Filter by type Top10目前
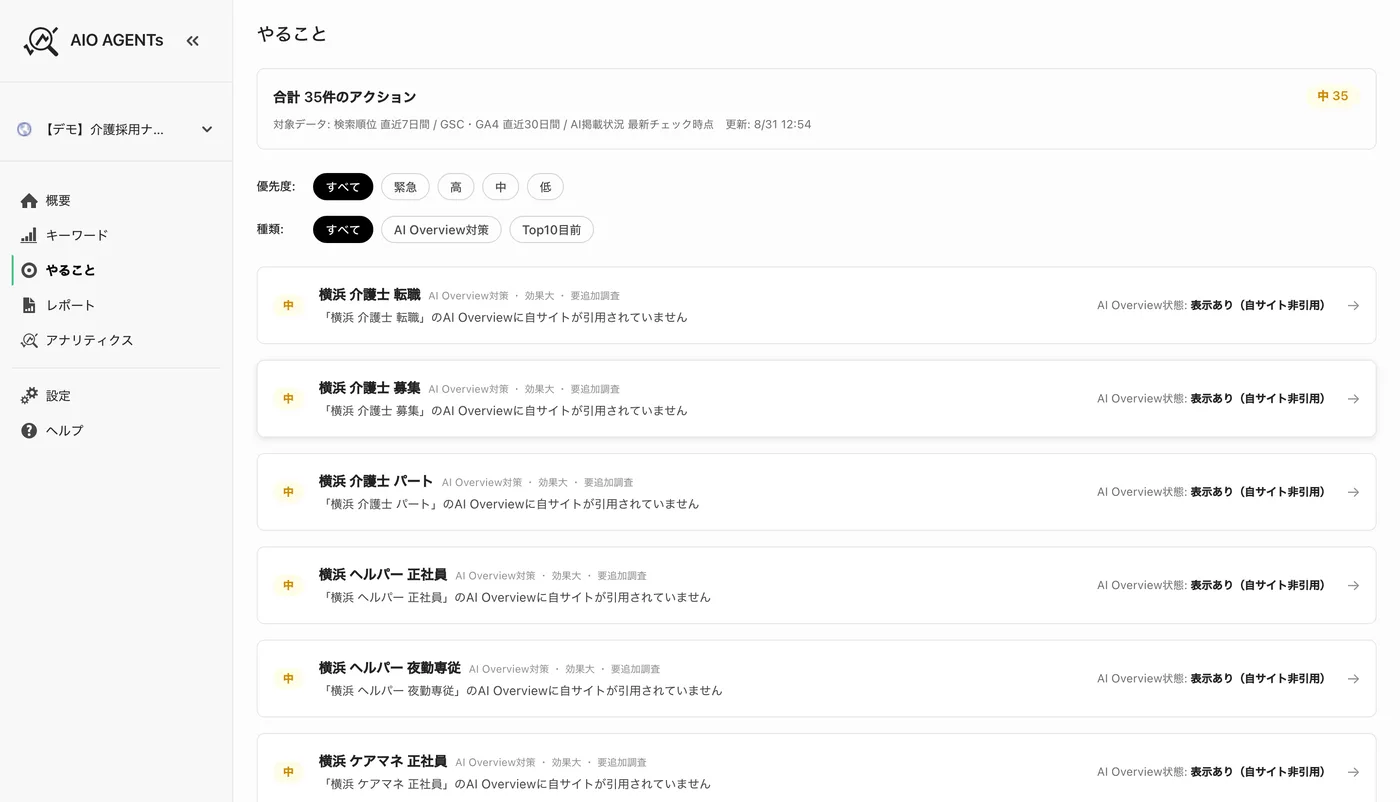The image size is (1400, 802). tap(552, 230)
